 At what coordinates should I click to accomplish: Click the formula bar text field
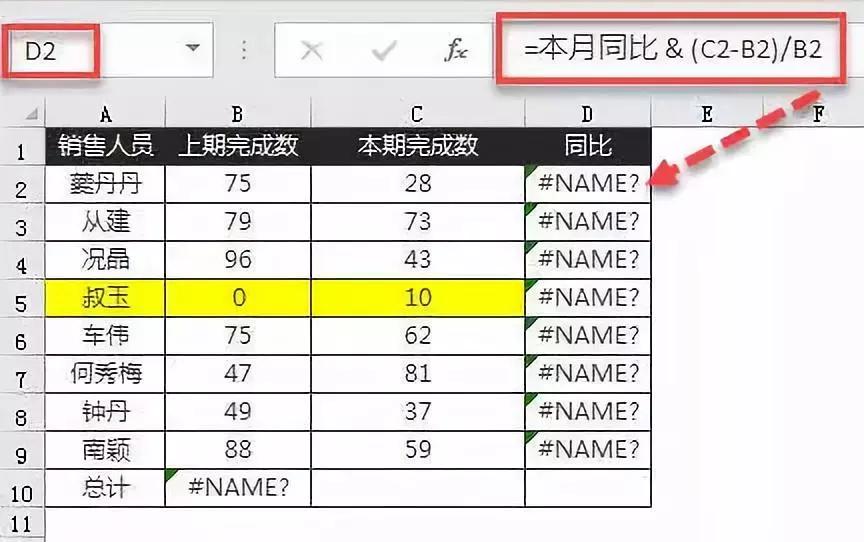click(x=671, y=49)
